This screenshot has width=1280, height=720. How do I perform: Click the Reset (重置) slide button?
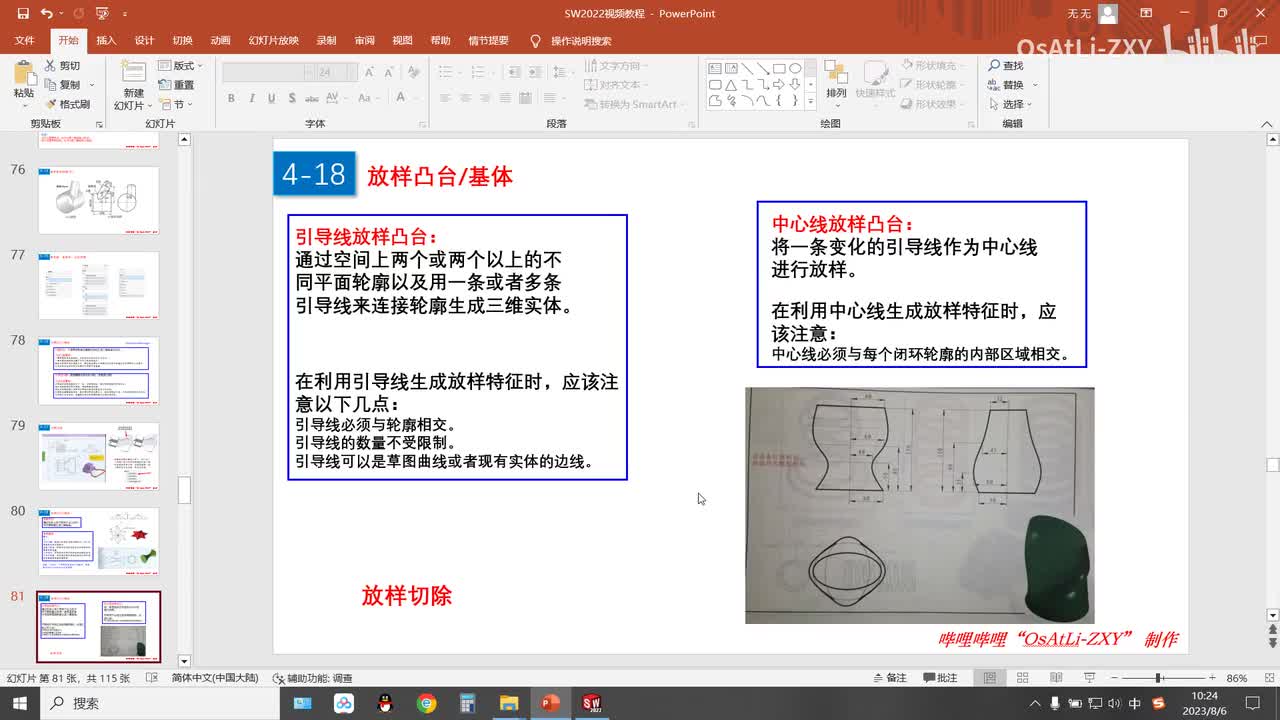176,85
